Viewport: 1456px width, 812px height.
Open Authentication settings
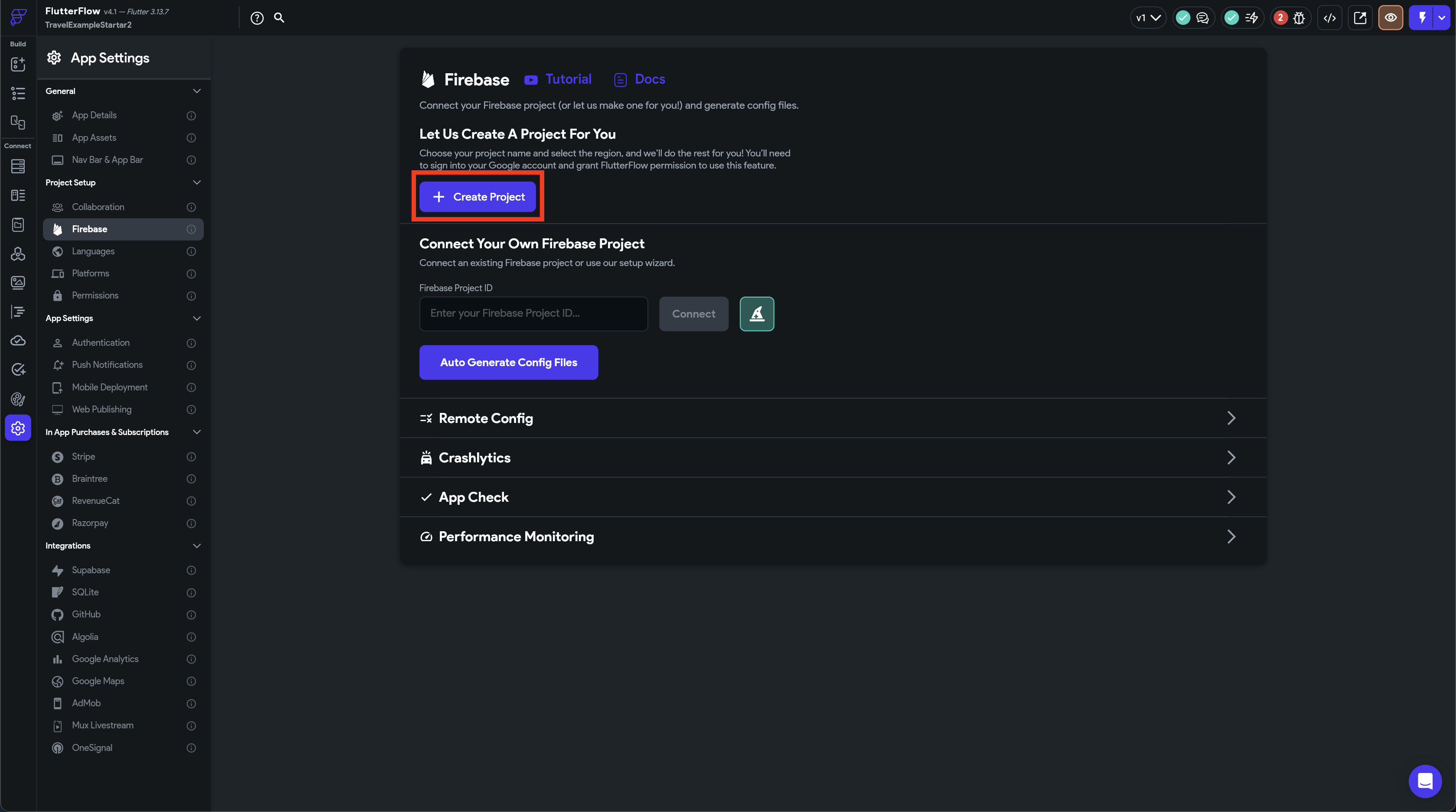[101, 342]
